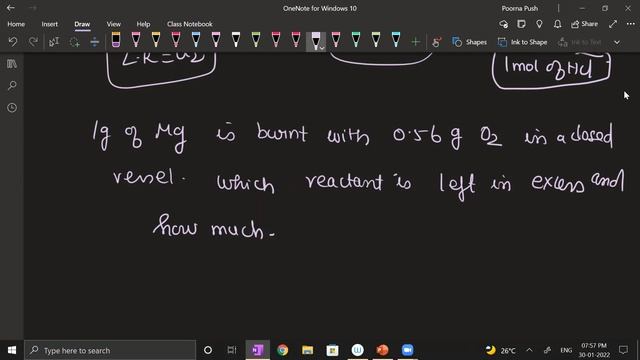Enter full screen mode
The image size is (640, 360).
point(613,24)
